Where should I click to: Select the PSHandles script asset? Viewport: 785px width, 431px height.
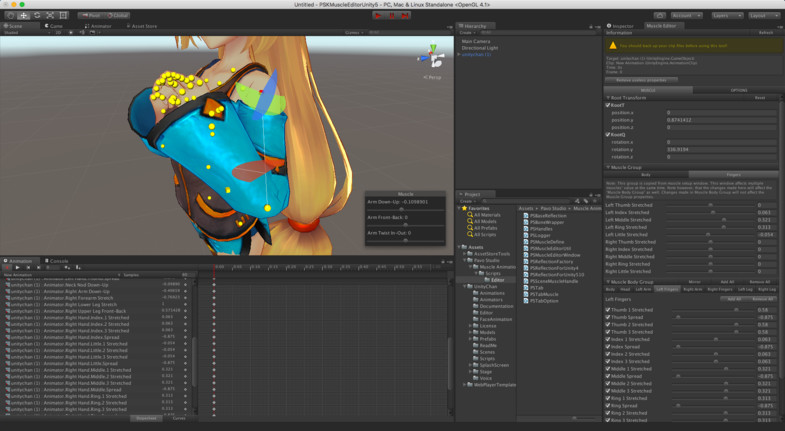pyautogui.click(x=538, y=229)
